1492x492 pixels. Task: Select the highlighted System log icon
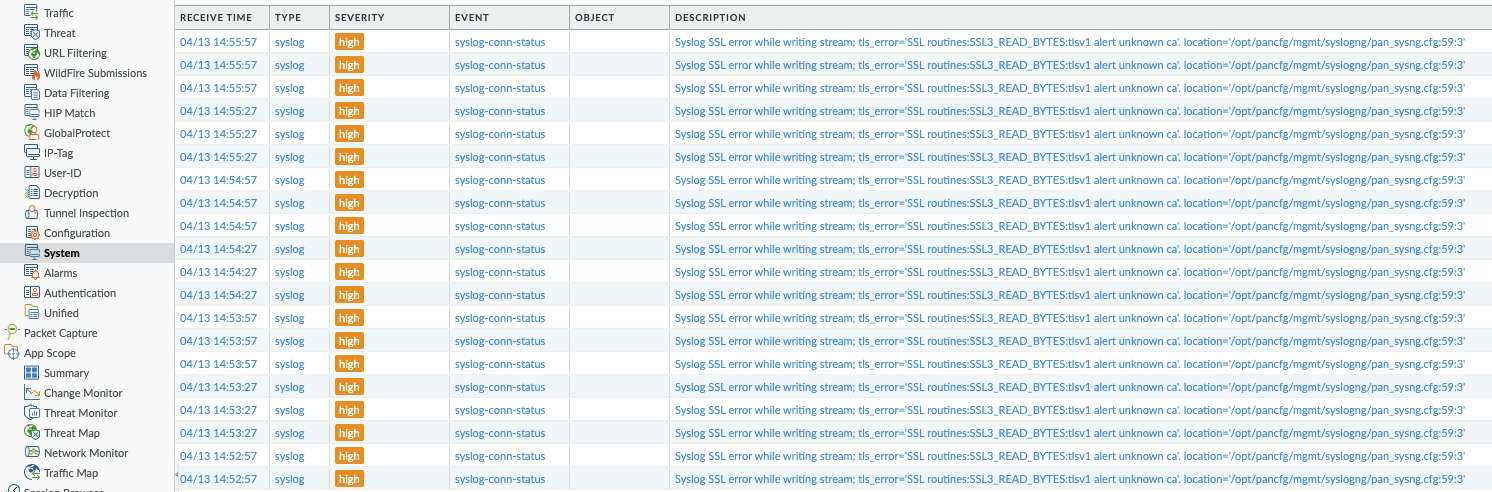tap(31, 253)
